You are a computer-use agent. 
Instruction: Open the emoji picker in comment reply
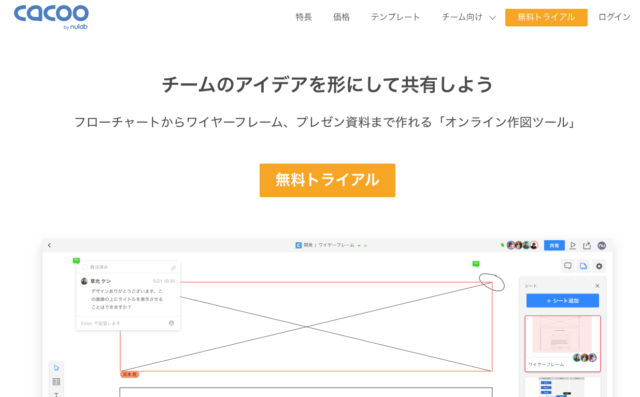coord(171,323)
